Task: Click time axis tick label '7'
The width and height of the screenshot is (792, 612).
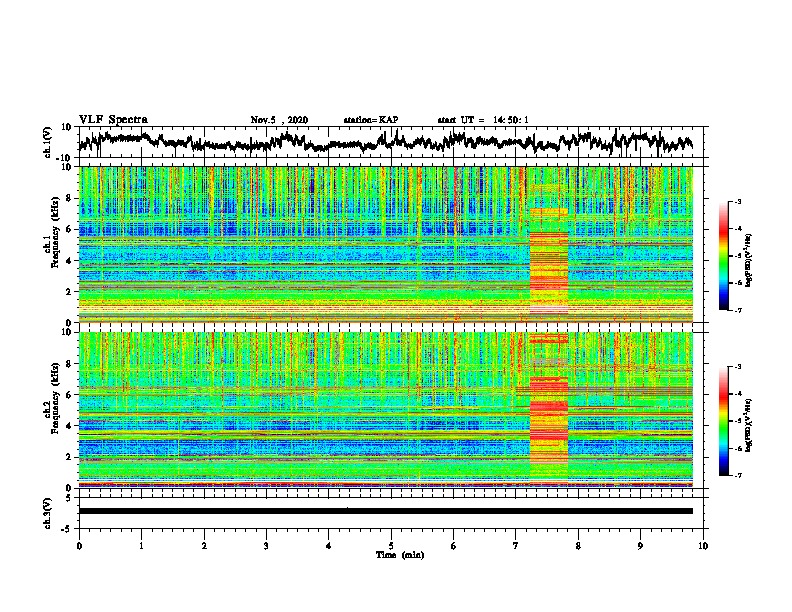Action: tap(516, 546)
